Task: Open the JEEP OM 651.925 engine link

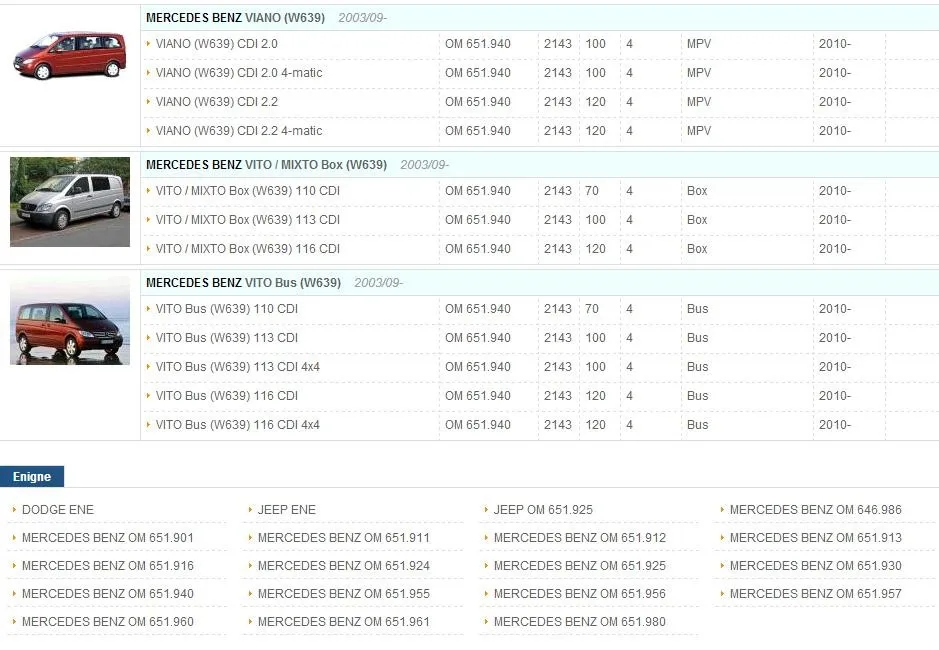Action: pyautogui.click(x=543, y=510)
